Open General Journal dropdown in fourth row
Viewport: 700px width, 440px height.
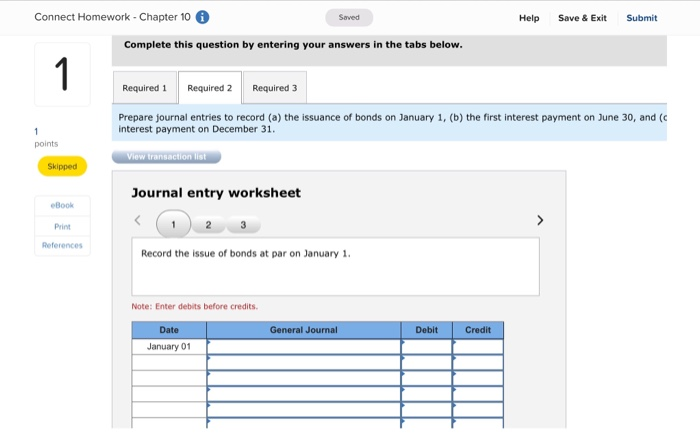tap(304, 394)
